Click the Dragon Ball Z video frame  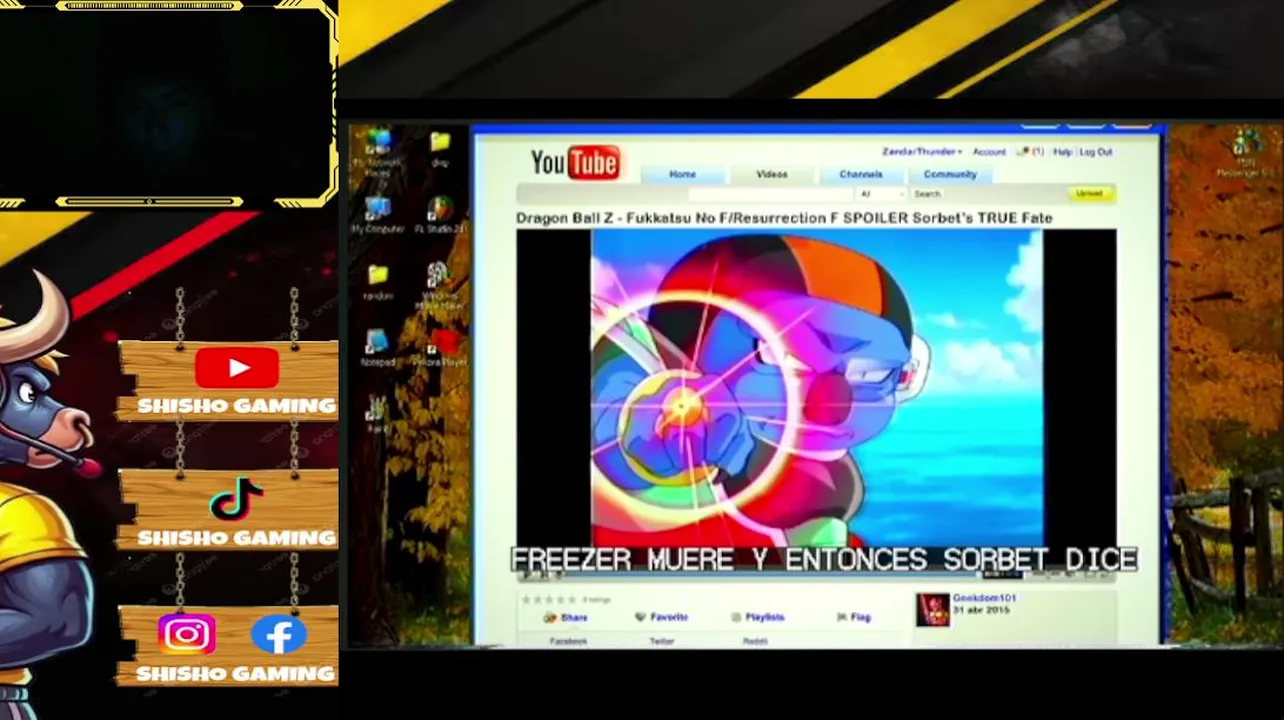816,390
